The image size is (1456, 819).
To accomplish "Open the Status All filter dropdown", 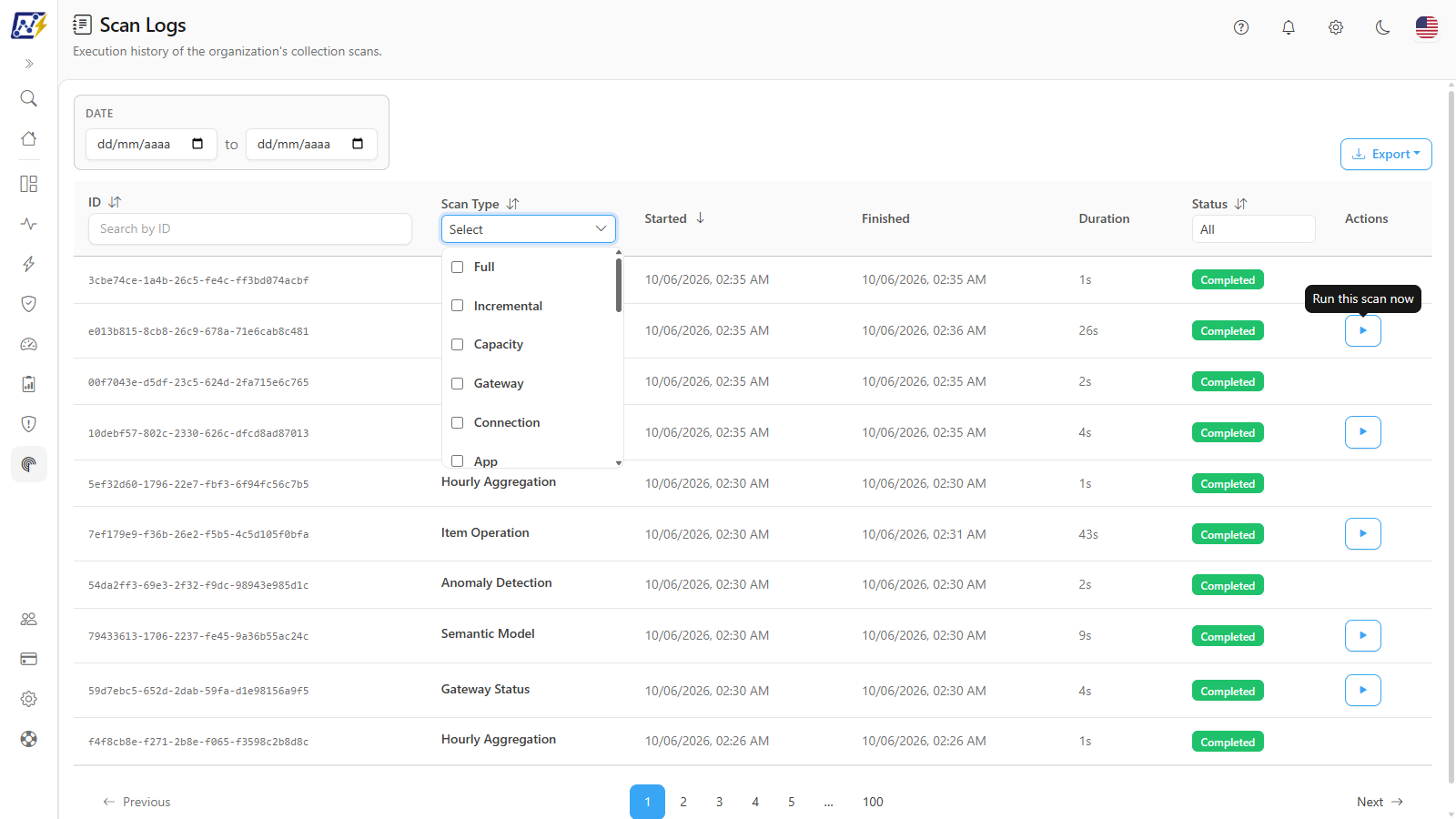I will point(1253,229).
